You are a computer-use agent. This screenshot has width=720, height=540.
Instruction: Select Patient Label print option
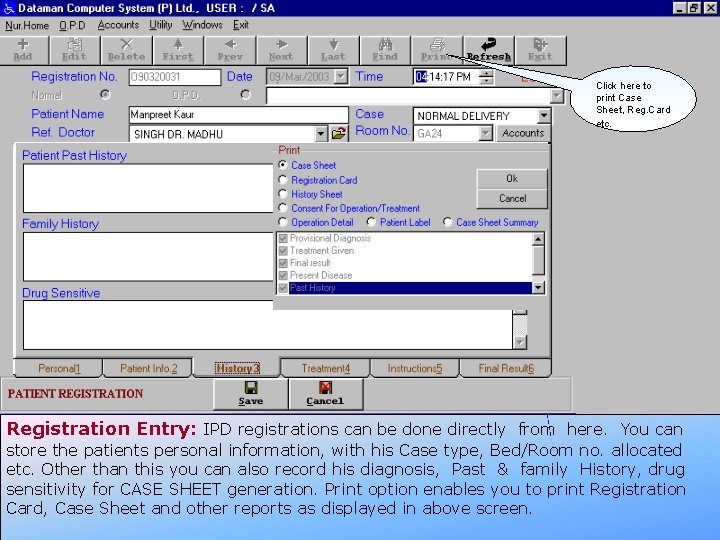coord(371,222)
